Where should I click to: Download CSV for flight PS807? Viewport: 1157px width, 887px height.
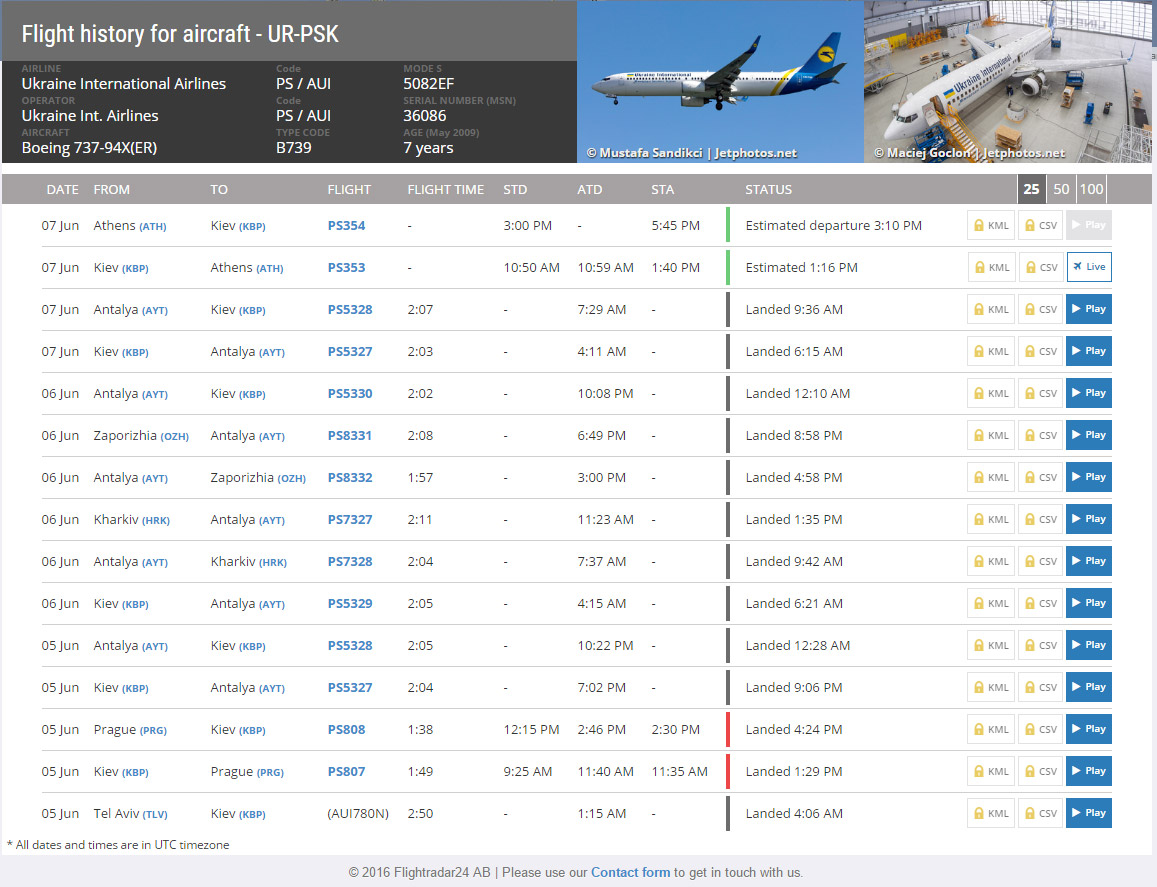tap(1040, 771)
